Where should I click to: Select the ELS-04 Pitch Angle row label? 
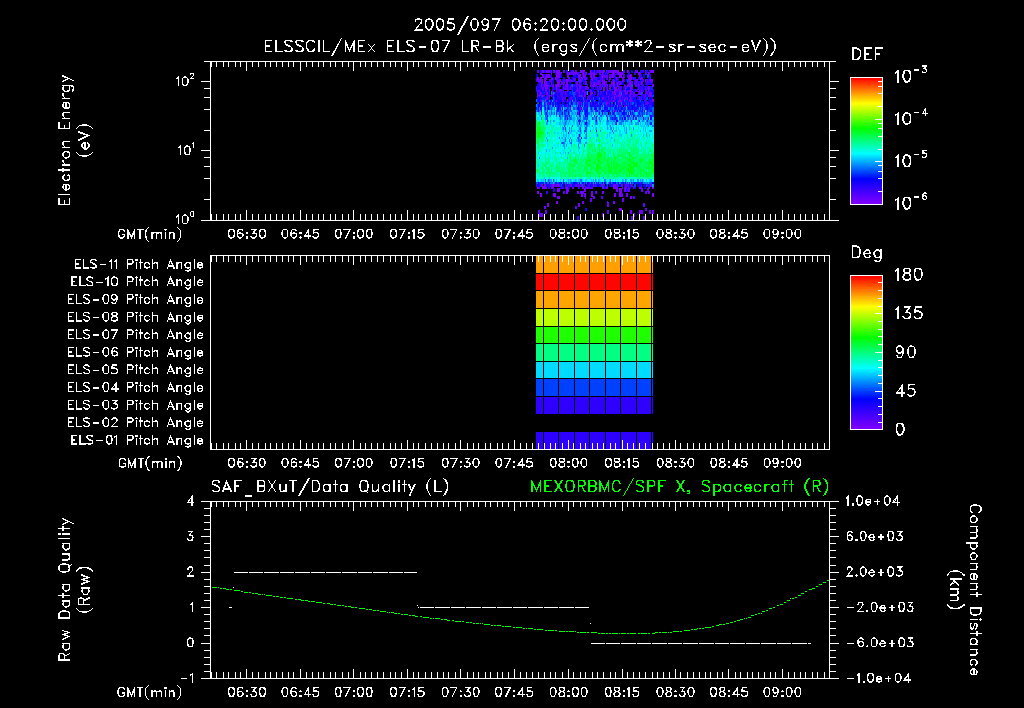coord(135,387)
